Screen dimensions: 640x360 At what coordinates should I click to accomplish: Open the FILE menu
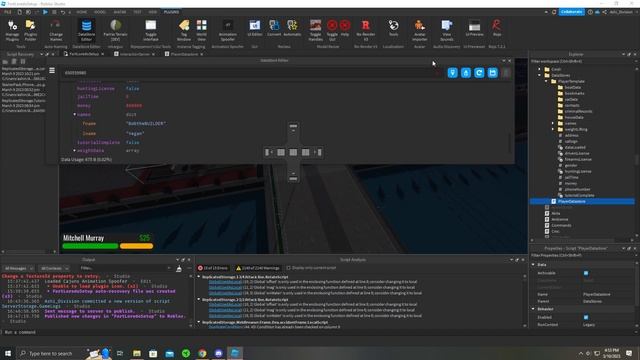click(7, 12)
